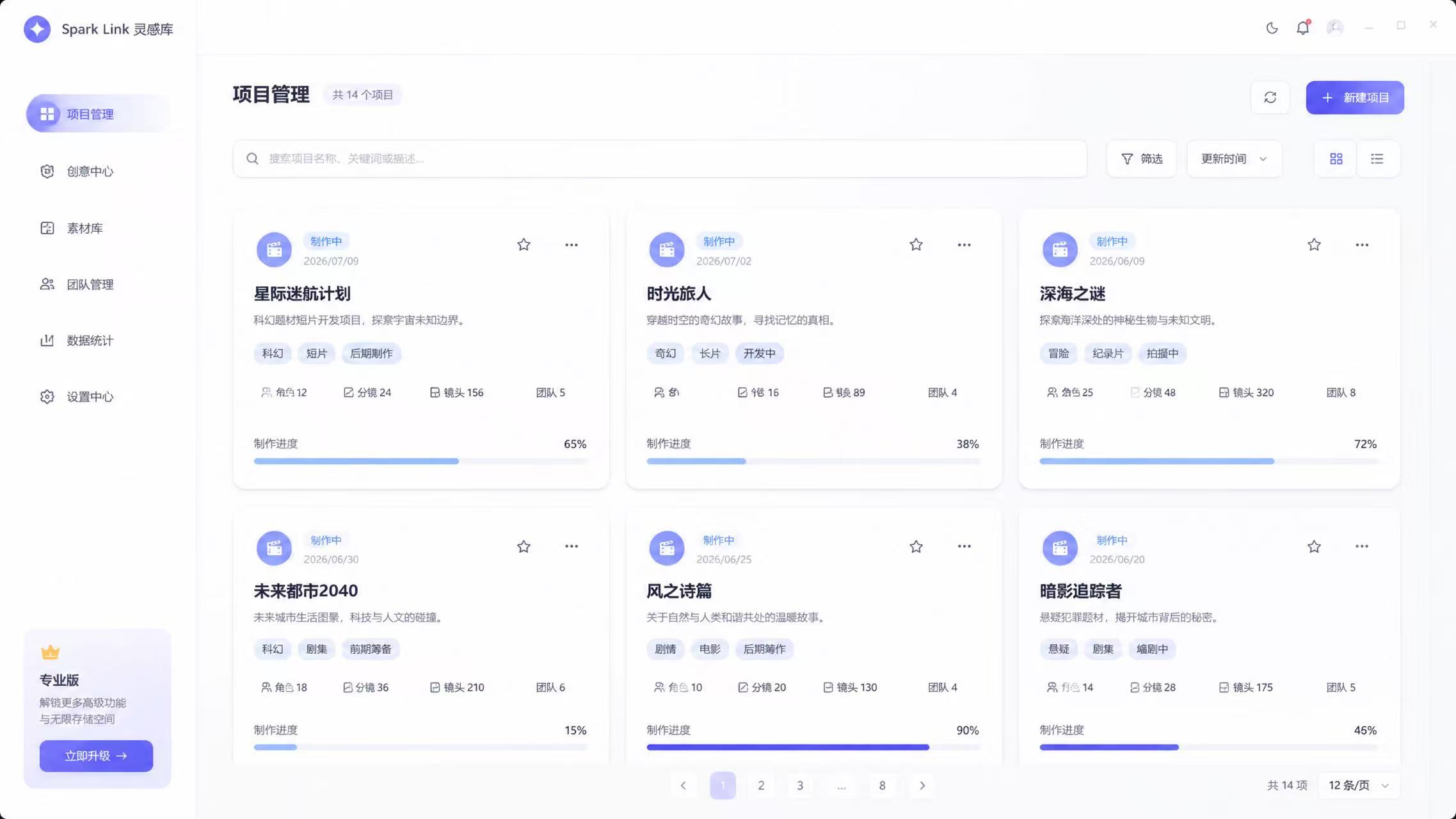Open the 星际迷航计划 project title
The image size is (1456, 819).
(302, 294)
